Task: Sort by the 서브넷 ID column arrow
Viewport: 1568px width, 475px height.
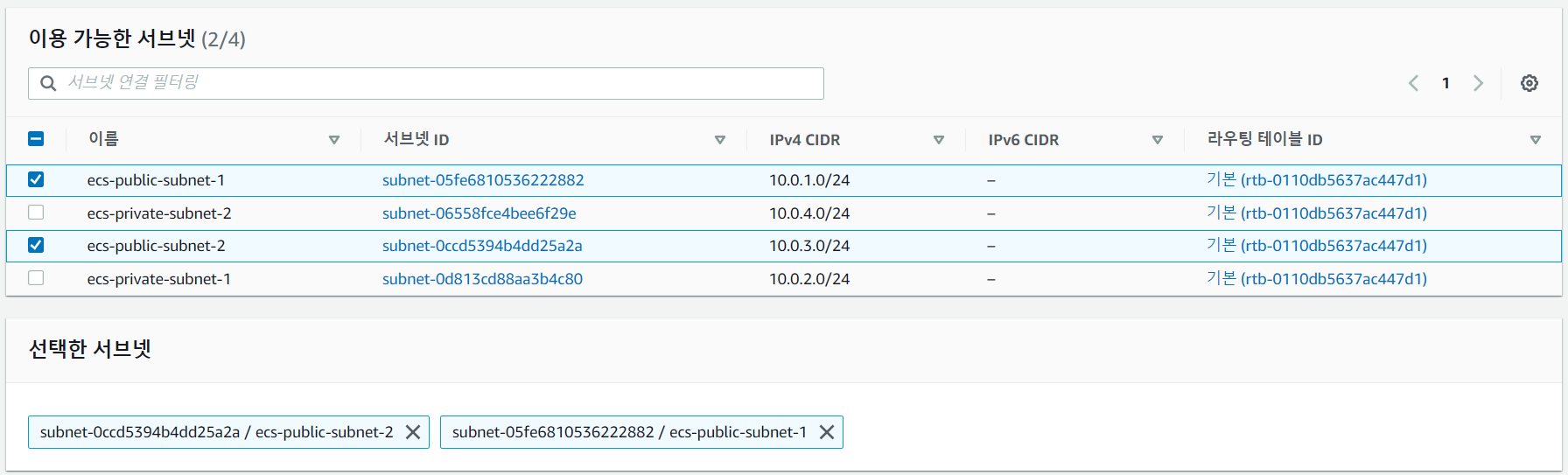Action: click(x=719, y=140)
